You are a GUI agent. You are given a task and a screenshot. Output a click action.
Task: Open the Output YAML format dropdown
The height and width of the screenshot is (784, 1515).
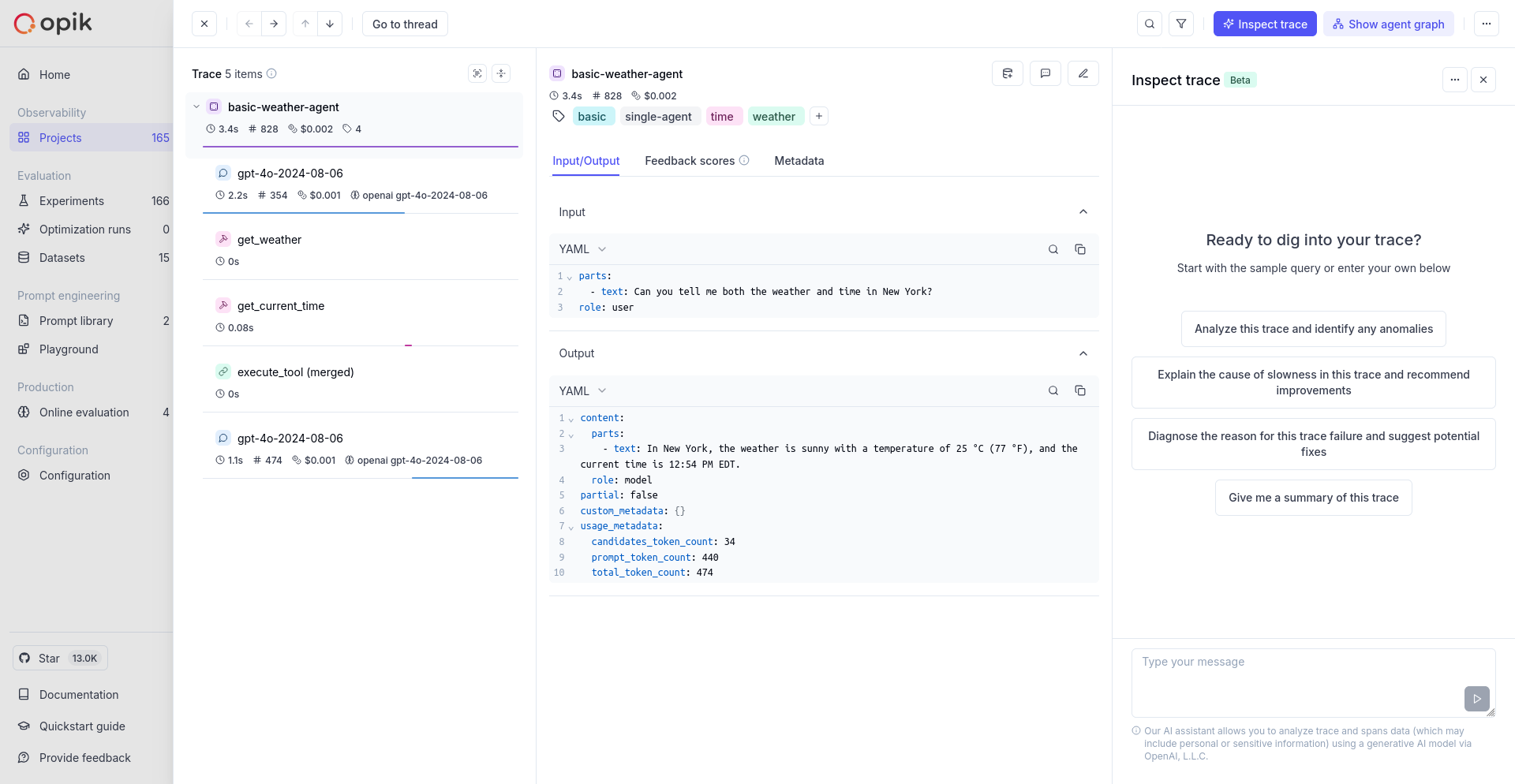[x=582, y=390]
